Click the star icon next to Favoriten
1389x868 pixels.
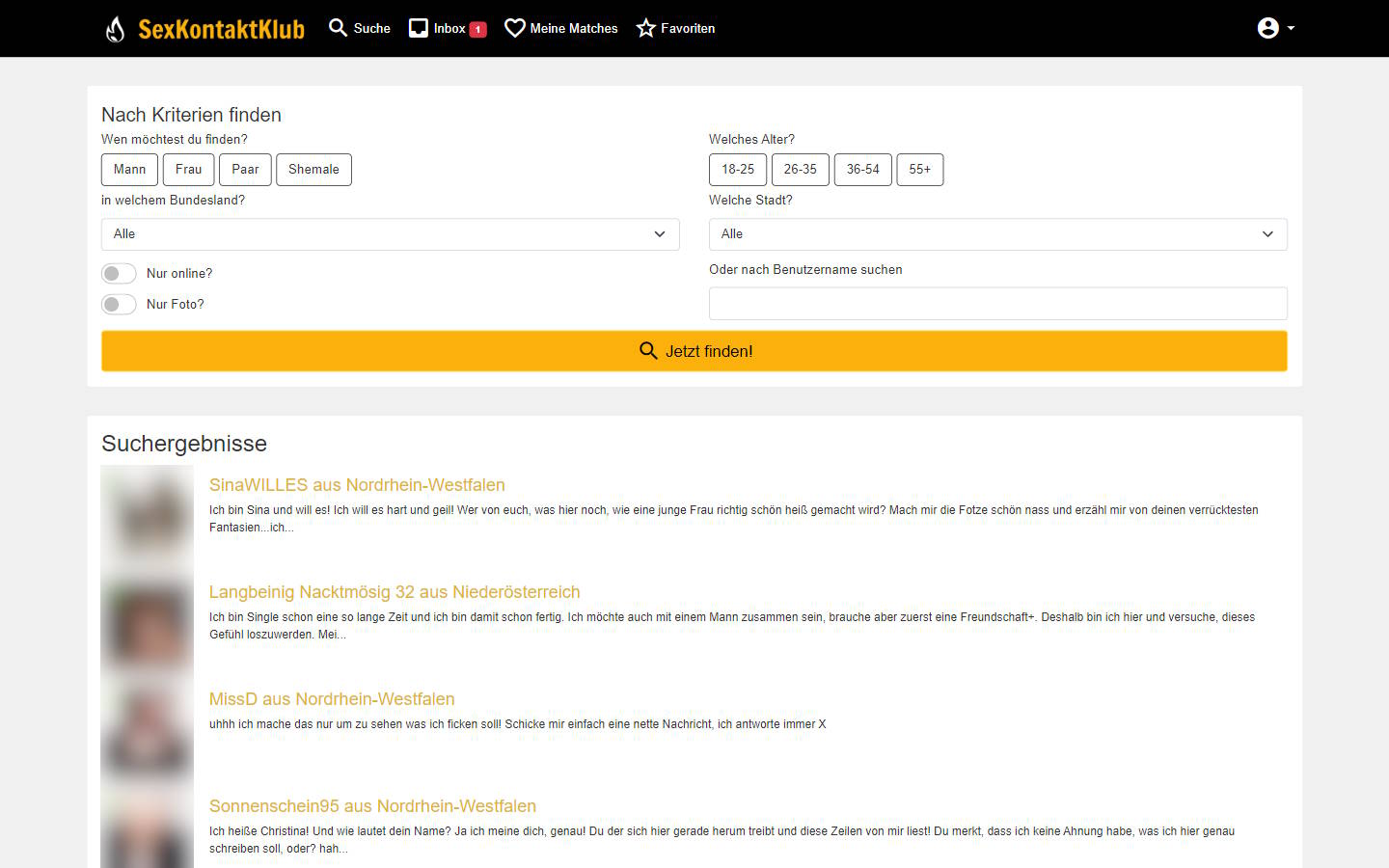pos(644,28)
